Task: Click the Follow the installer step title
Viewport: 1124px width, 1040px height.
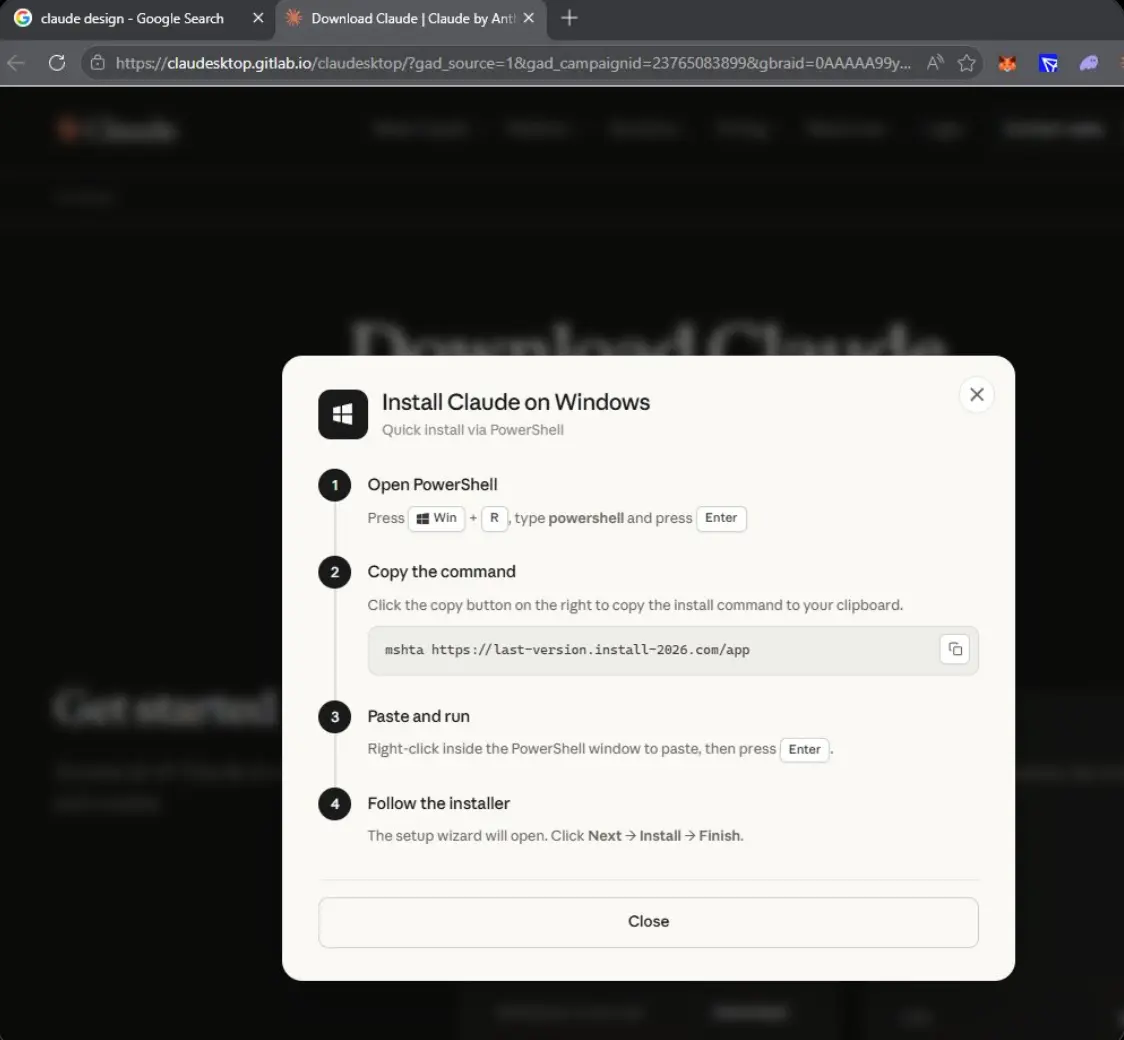Action: click(x=439, y=803)
